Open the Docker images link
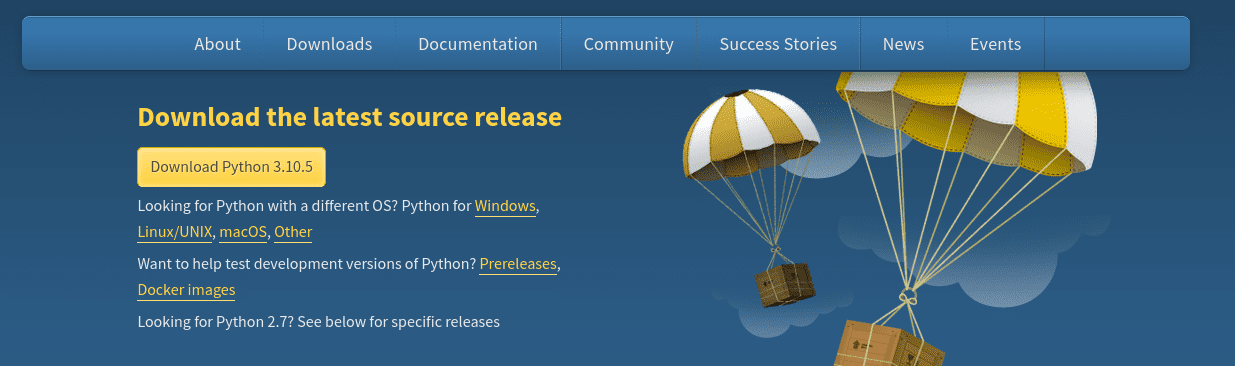 pyautogui.click(x=186, y=290)
